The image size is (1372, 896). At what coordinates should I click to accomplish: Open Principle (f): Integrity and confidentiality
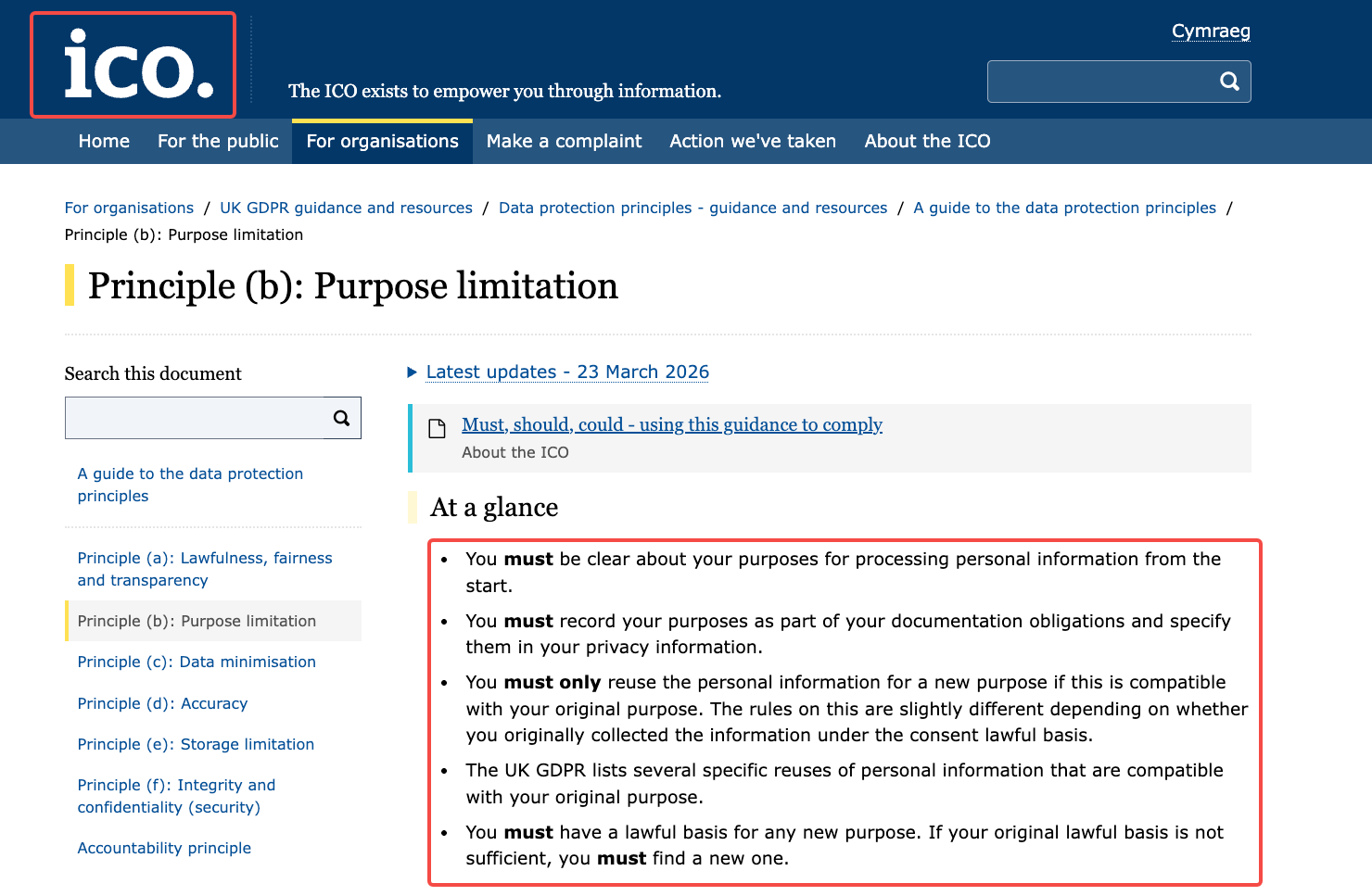click(x=176, y=796)
